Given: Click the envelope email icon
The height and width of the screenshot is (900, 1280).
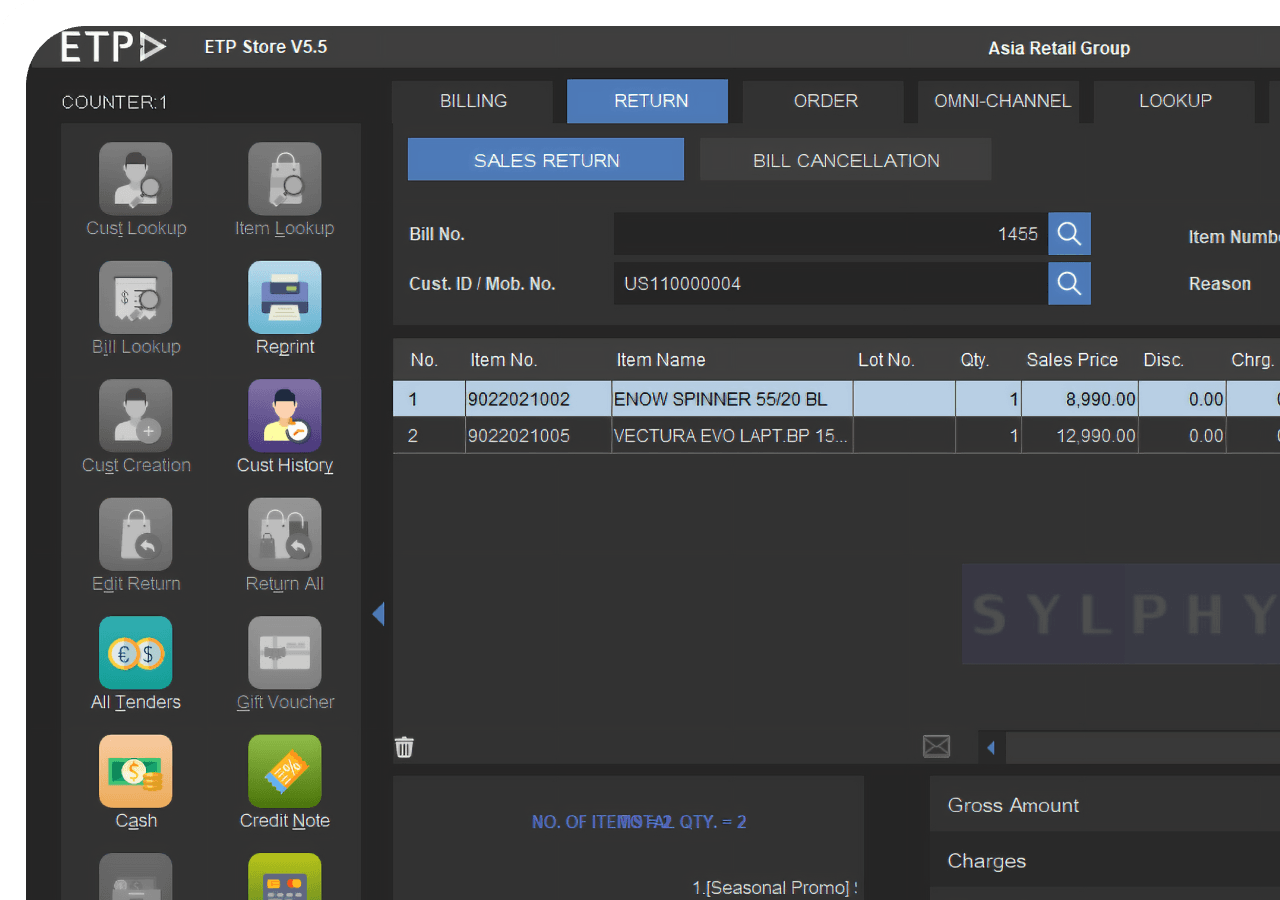Looking at the screenshot, I should pyautogui.click(x=936, y=747).
